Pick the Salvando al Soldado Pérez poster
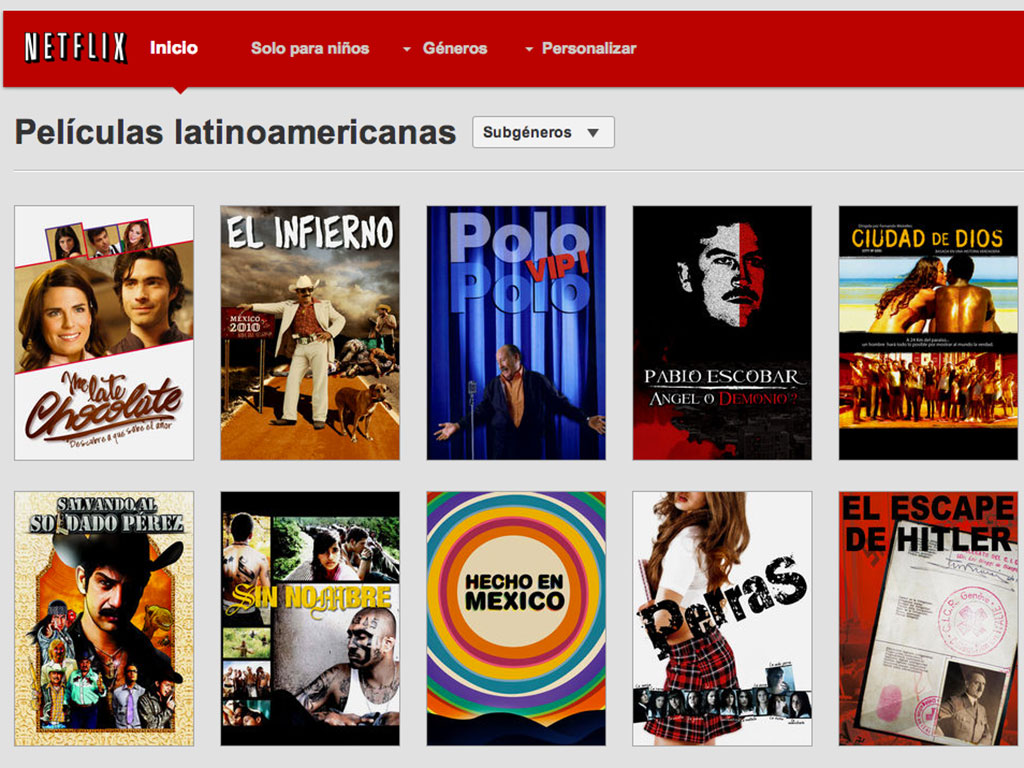Screen dimensions: 1024x768 [104, 618]
